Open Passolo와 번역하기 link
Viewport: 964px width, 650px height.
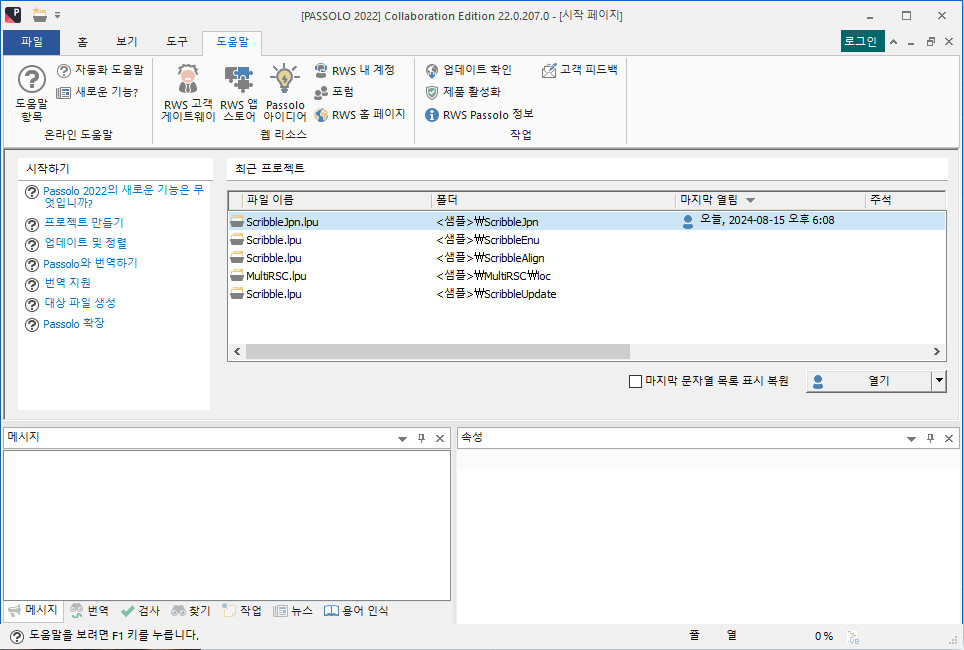coord(90,263)
